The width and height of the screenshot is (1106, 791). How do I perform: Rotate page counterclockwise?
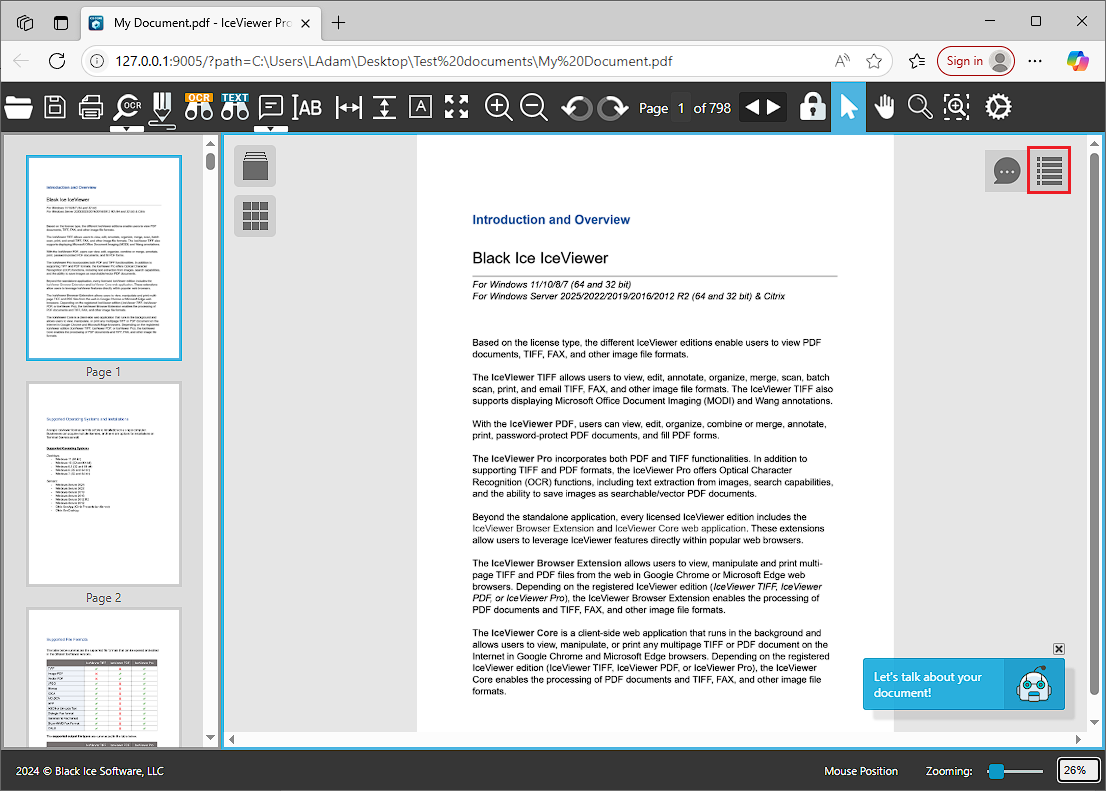[x=577, y=108]
